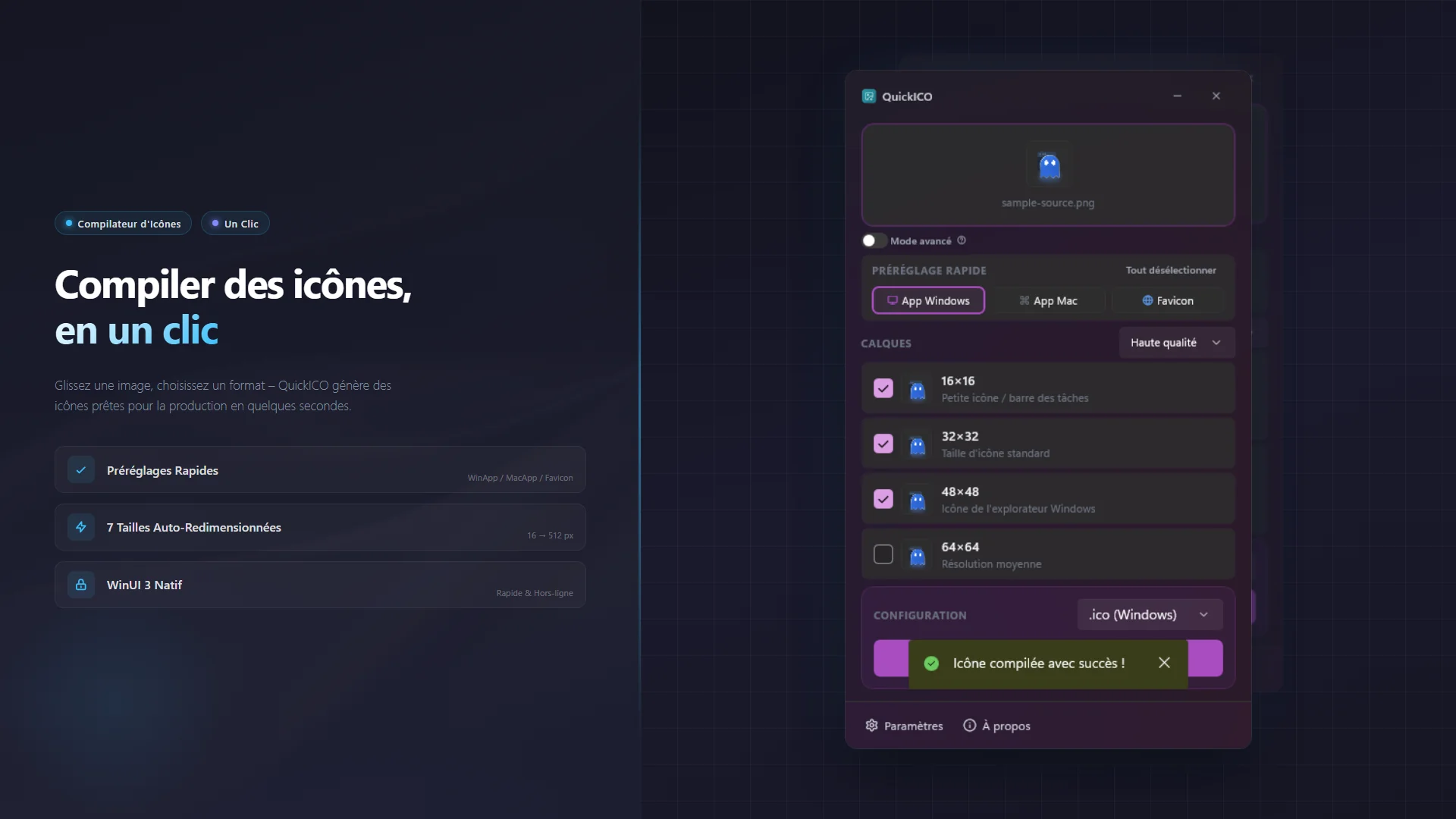Toggle the Mode avancé switch
The image size is (1456, 819).
[874, 240]
